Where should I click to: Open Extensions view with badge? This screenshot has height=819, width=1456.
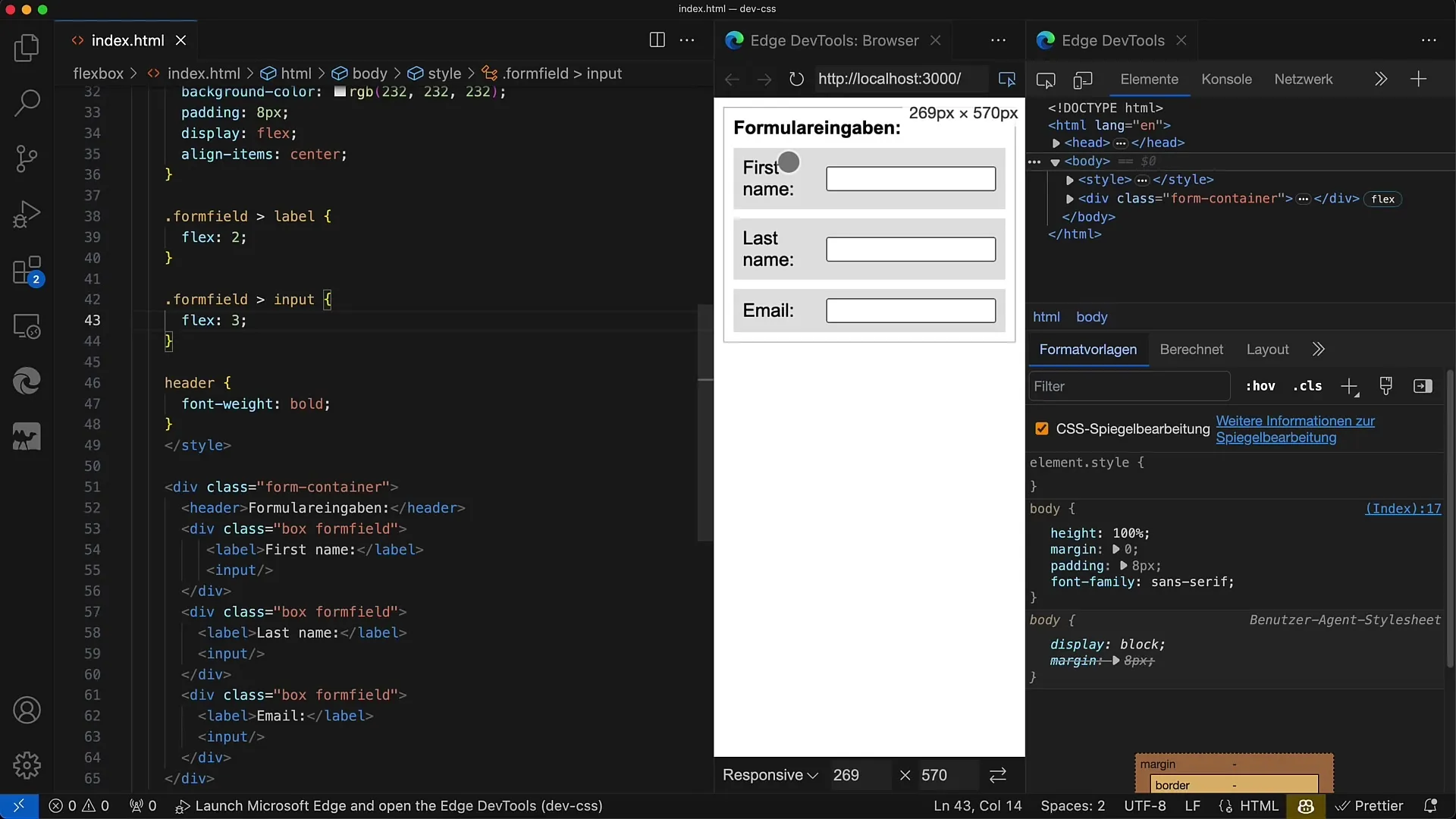click(x=27, y=271)
